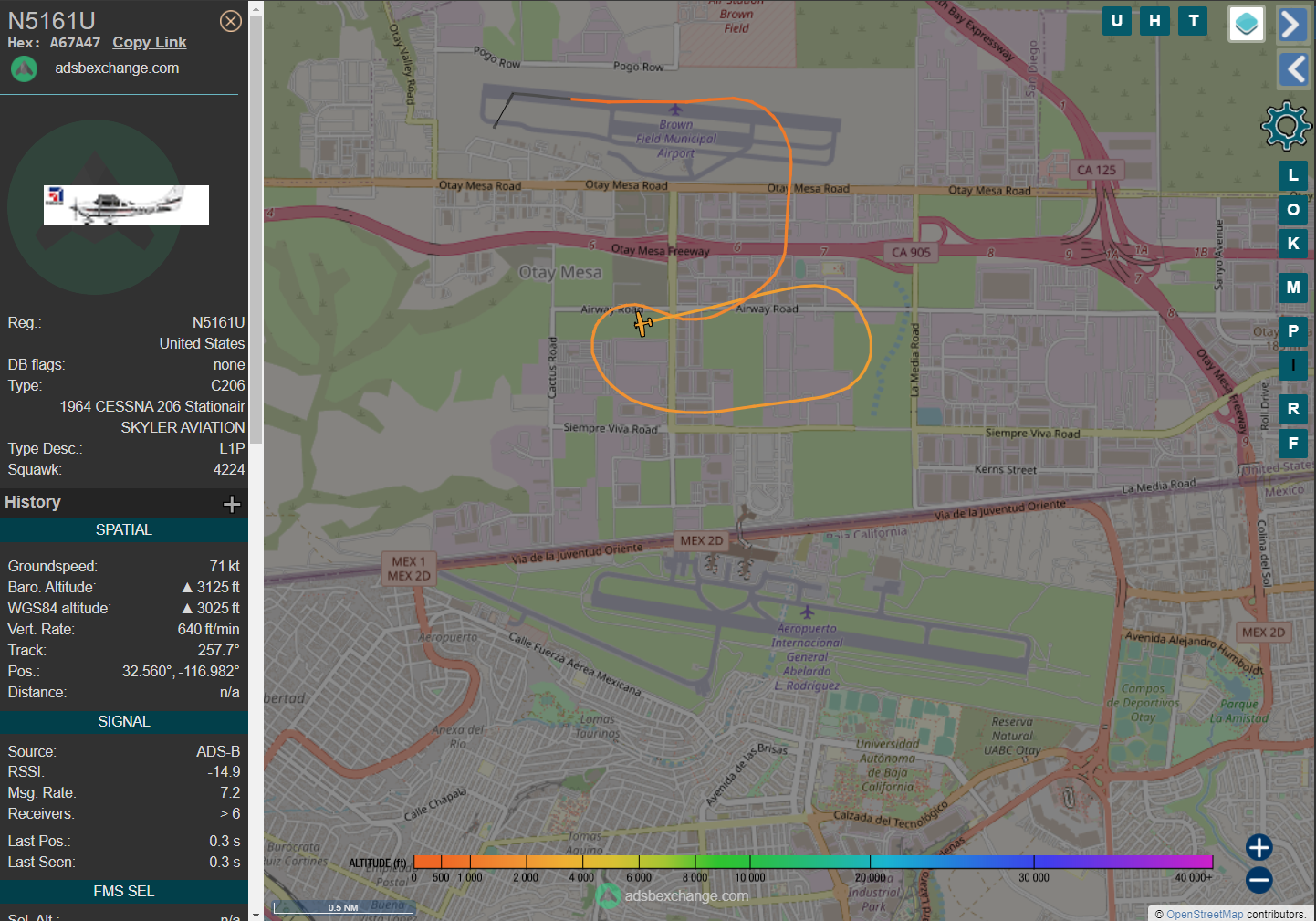1316x921 pixels.
Task: Zoom out with the minus button
Action: 1259,880
